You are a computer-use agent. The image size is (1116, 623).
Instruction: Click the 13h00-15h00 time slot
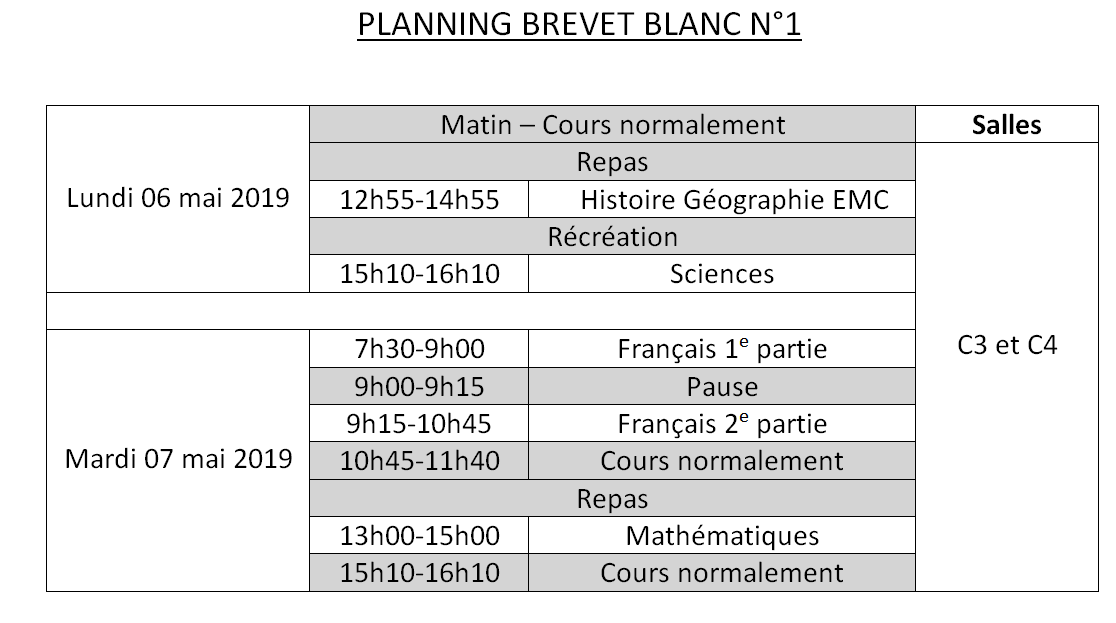(419, 536)
